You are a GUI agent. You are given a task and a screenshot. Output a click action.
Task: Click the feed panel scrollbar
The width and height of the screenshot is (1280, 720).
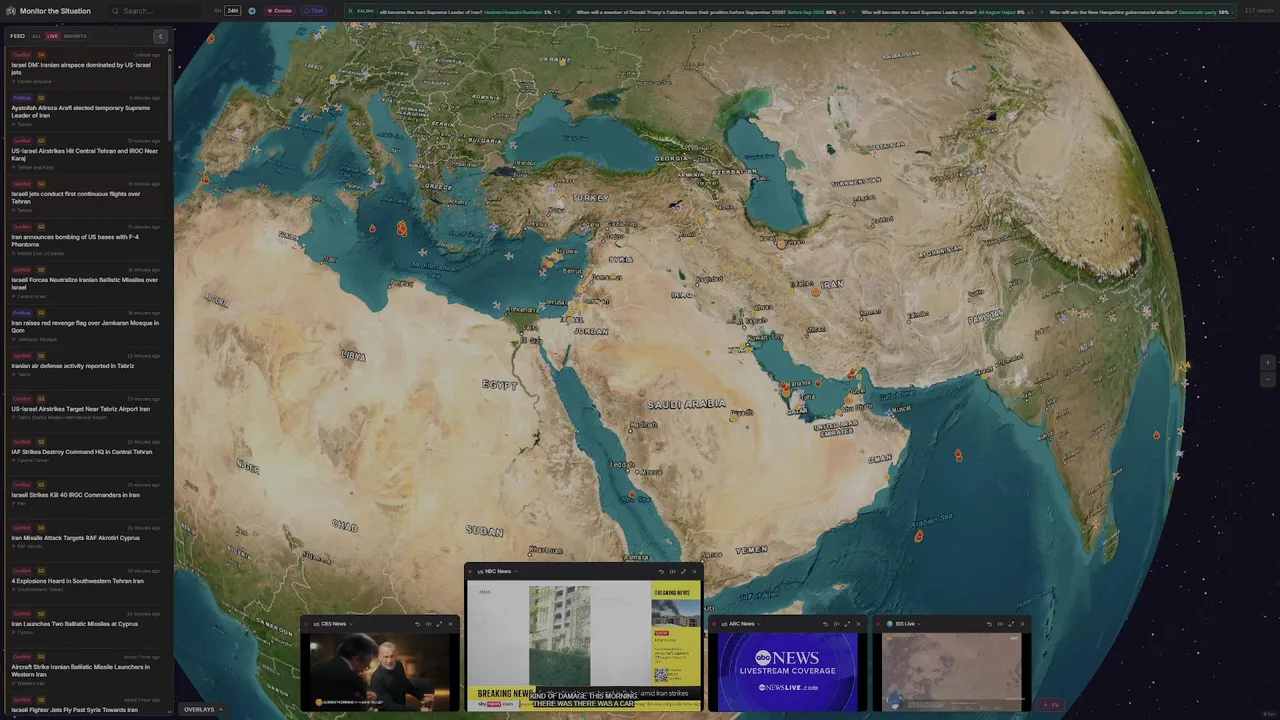tap(171, 95)
